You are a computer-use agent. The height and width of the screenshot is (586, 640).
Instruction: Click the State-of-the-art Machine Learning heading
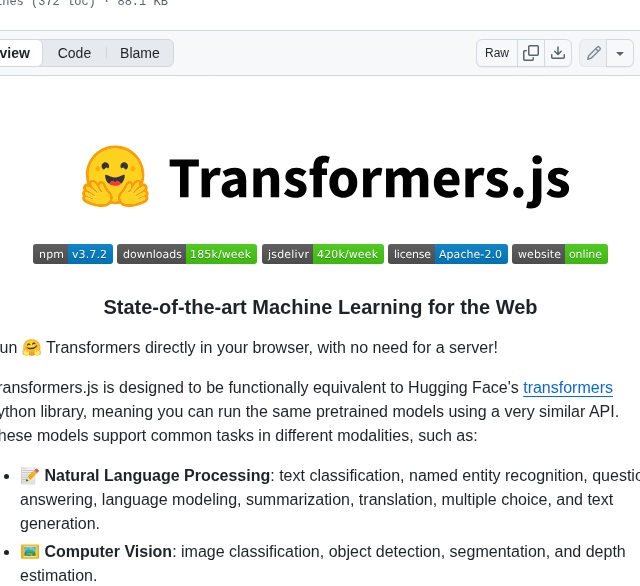coord(320,307)
